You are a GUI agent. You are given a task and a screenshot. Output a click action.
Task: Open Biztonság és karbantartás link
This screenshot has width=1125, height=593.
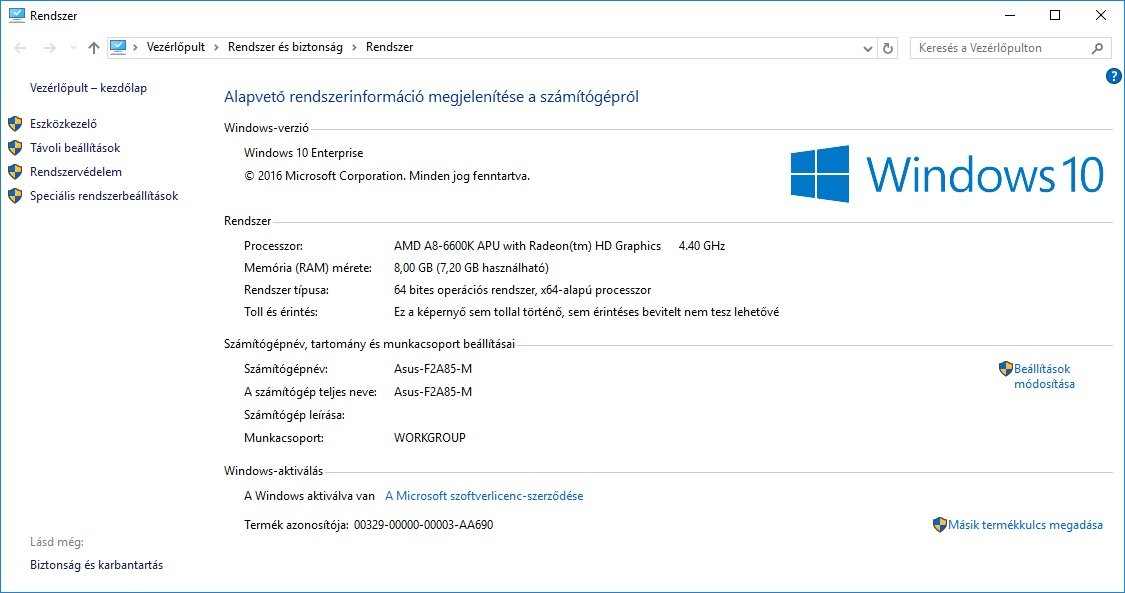(96, 565)
